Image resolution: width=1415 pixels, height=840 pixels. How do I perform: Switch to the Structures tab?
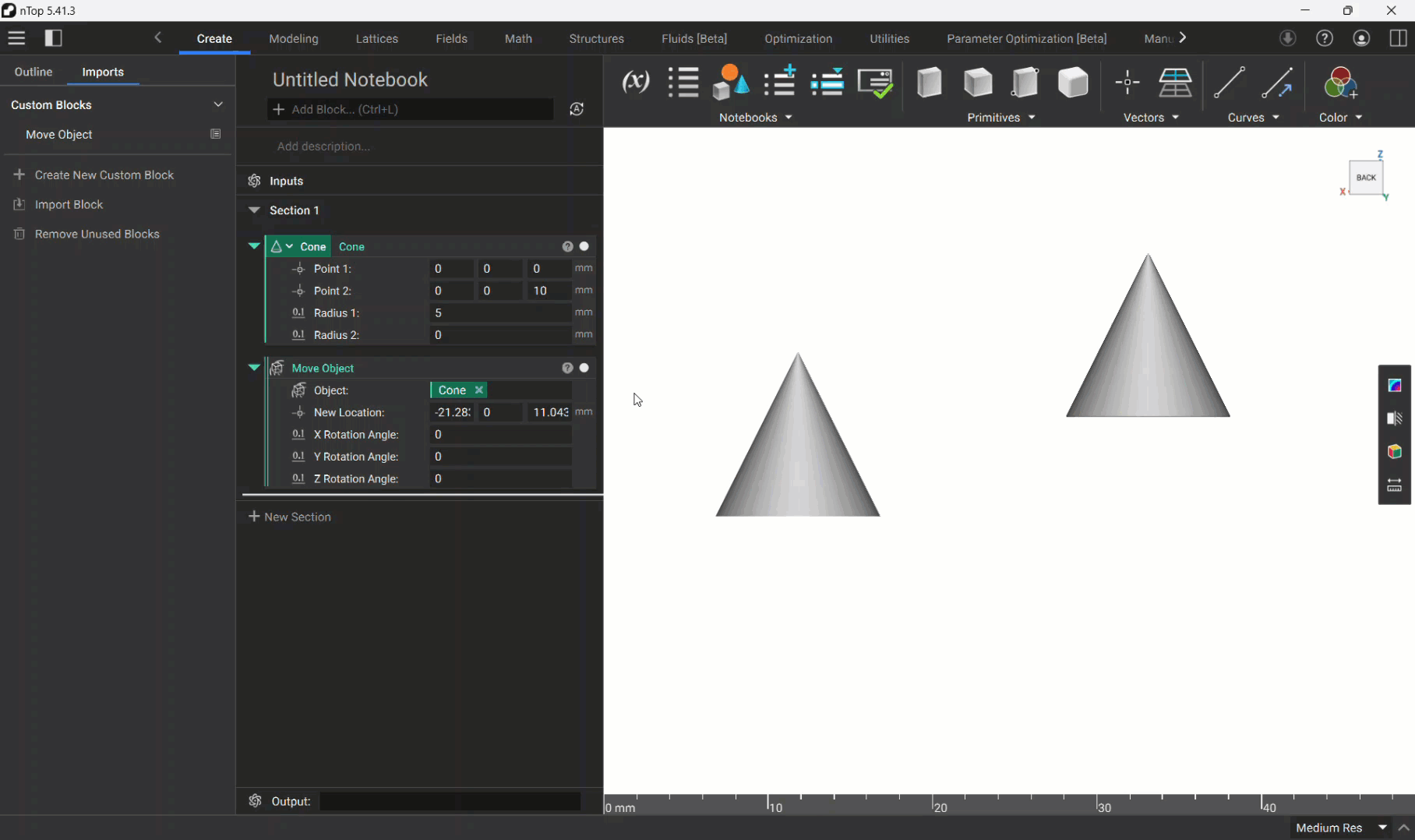click(596, 38)
